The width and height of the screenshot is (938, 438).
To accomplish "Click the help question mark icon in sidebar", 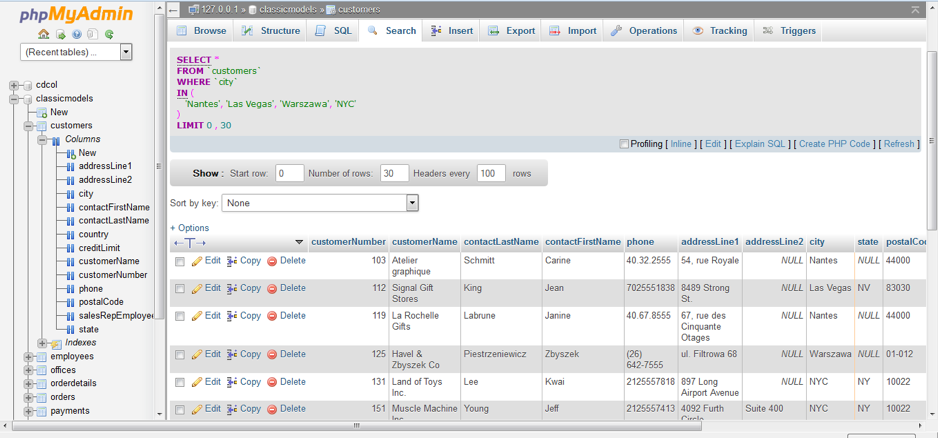I will (x=77, y=34).
